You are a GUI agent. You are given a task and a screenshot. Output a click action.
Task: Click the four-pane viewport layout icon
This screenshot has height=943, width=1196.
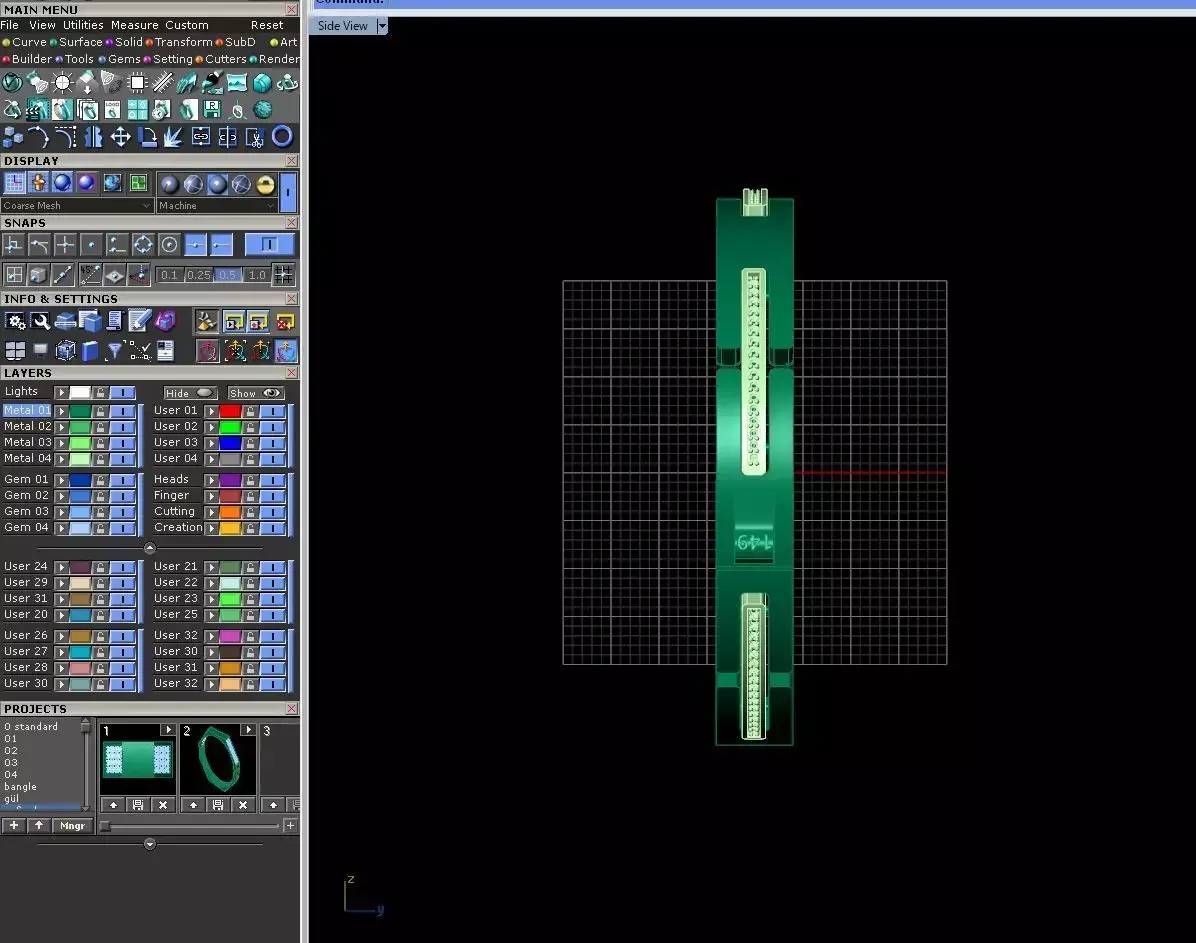click(x=15, y=350)
